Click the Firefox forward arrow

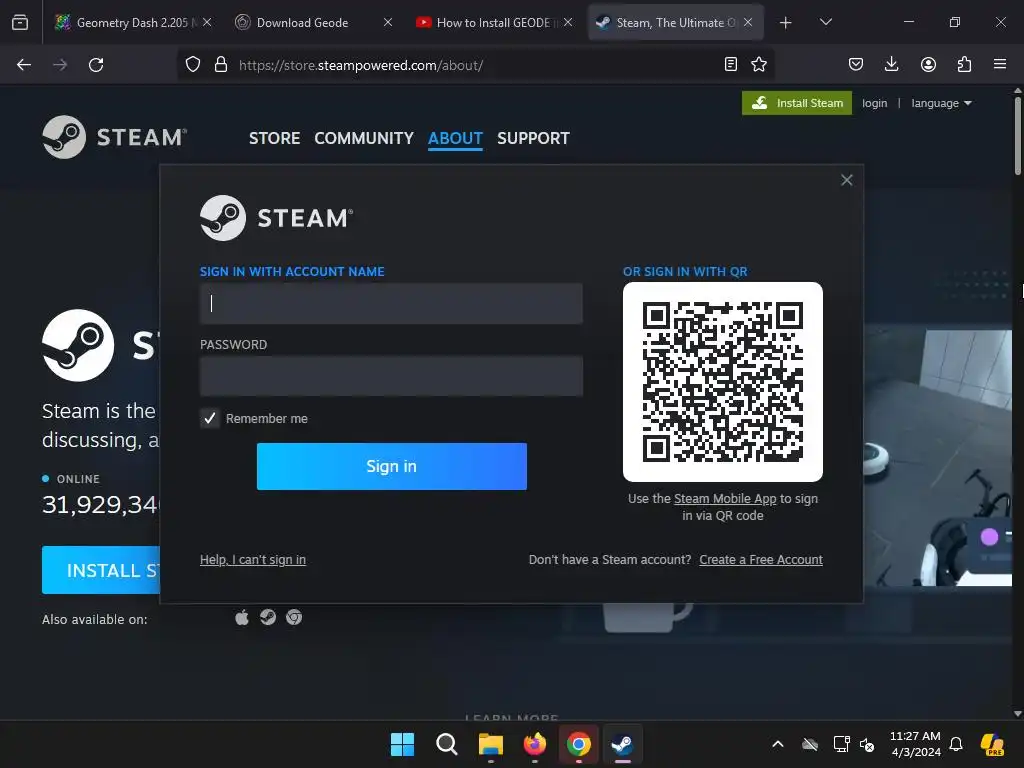tap(60, 65)
